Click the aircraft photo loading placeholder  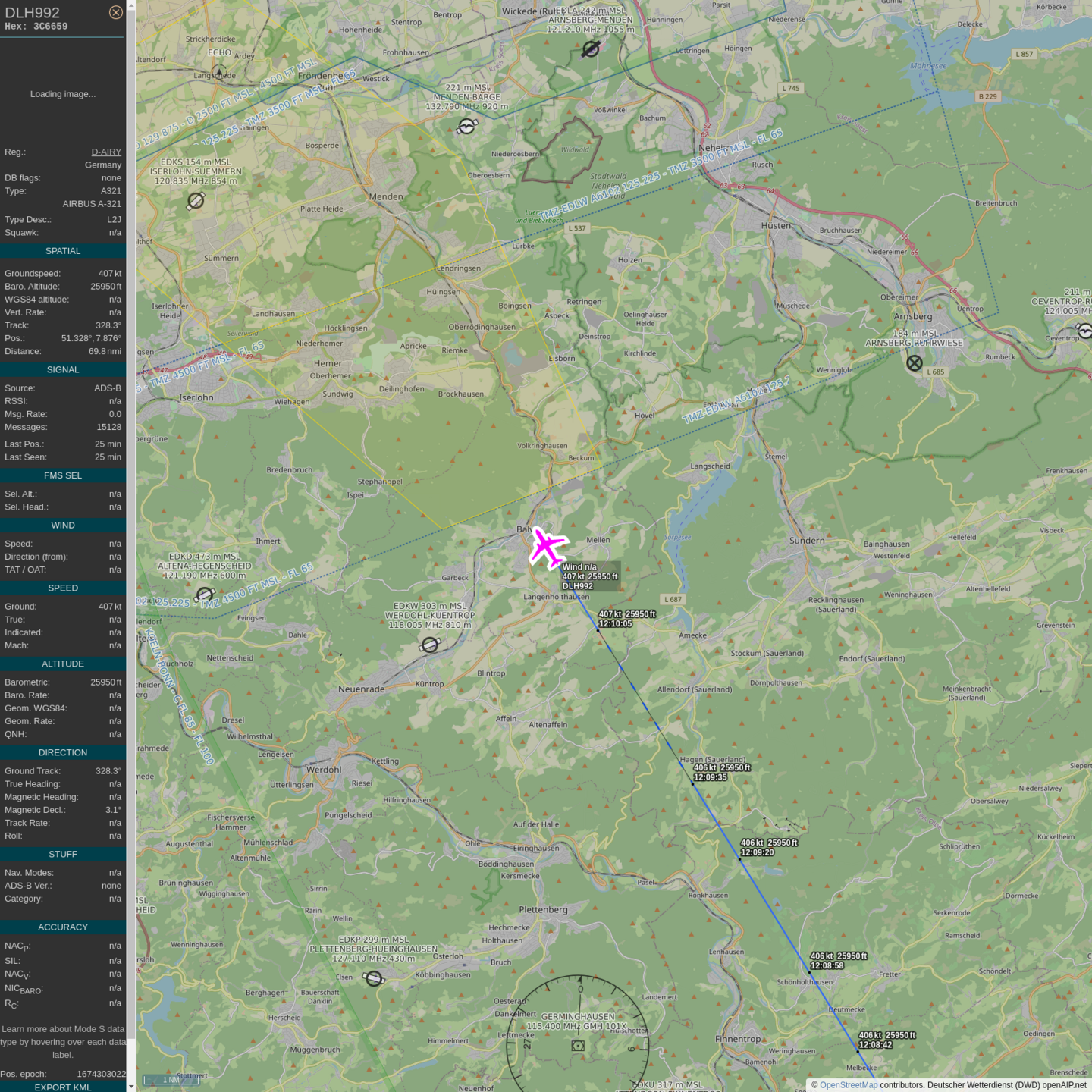[63, 94]
